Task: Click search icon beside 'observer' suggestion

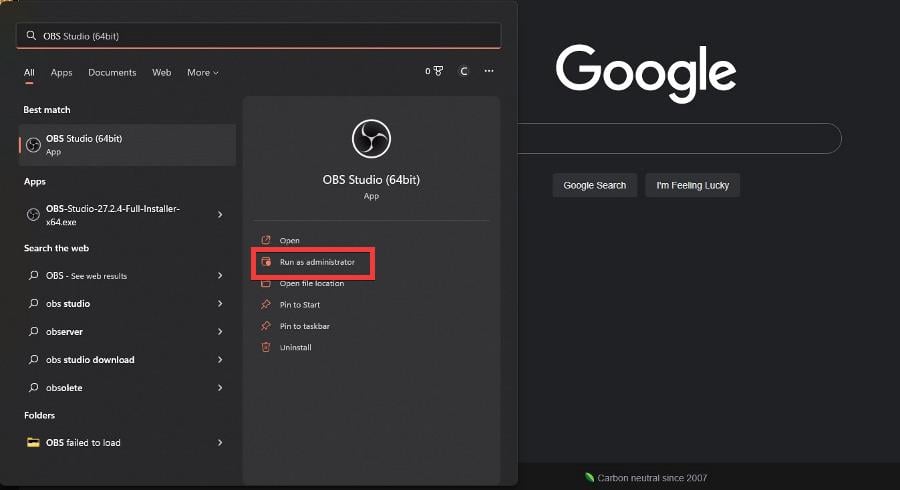Action: point(33,331)
